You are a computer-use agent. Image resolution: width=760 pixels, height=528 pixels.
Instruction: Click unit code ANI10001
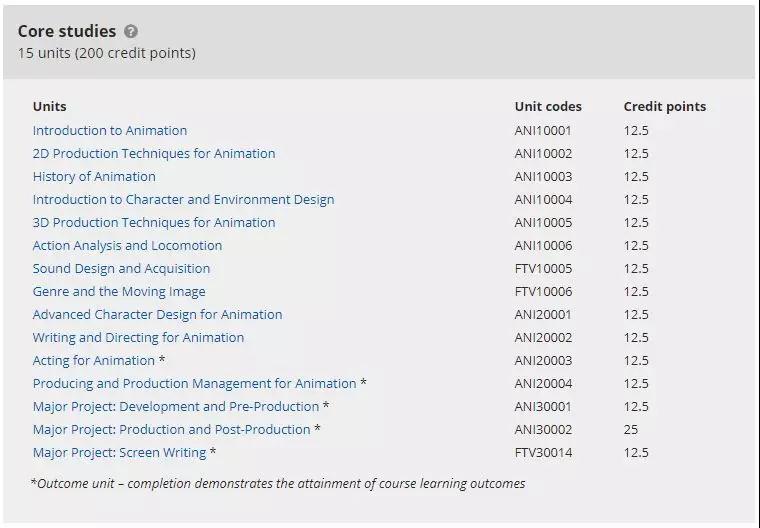pos(543,130)
